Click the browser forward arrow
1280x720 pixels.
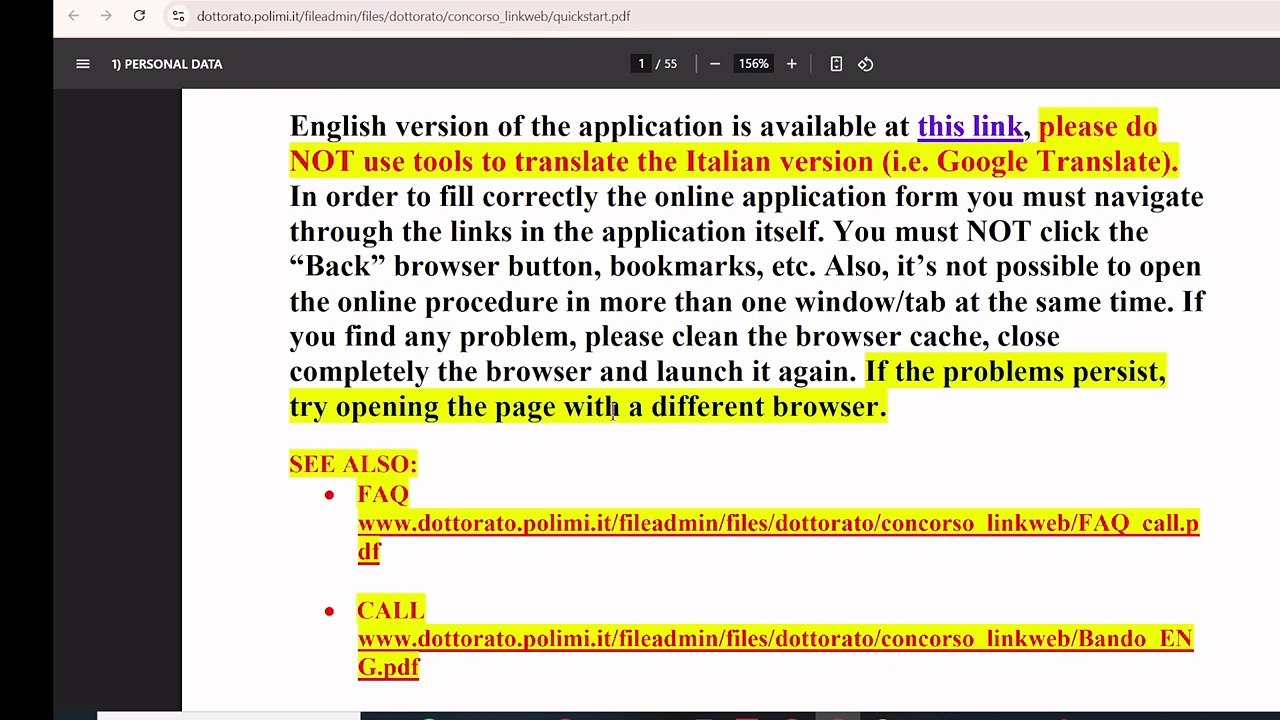coord(106,16)
